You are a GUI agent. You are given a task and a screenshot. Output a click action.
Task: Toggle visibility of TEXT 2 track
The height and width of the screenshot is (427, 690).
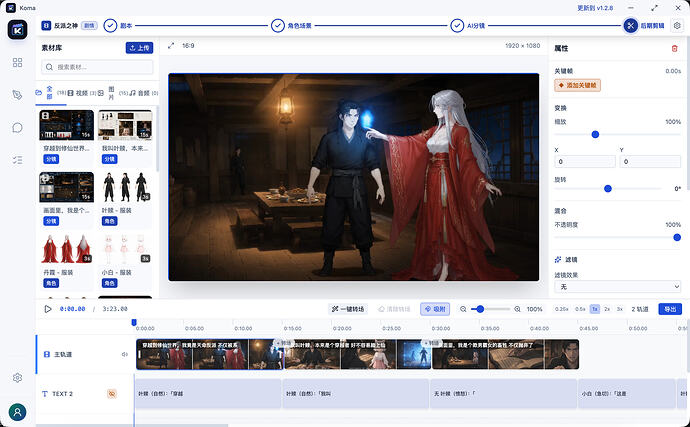coord(112,394)
